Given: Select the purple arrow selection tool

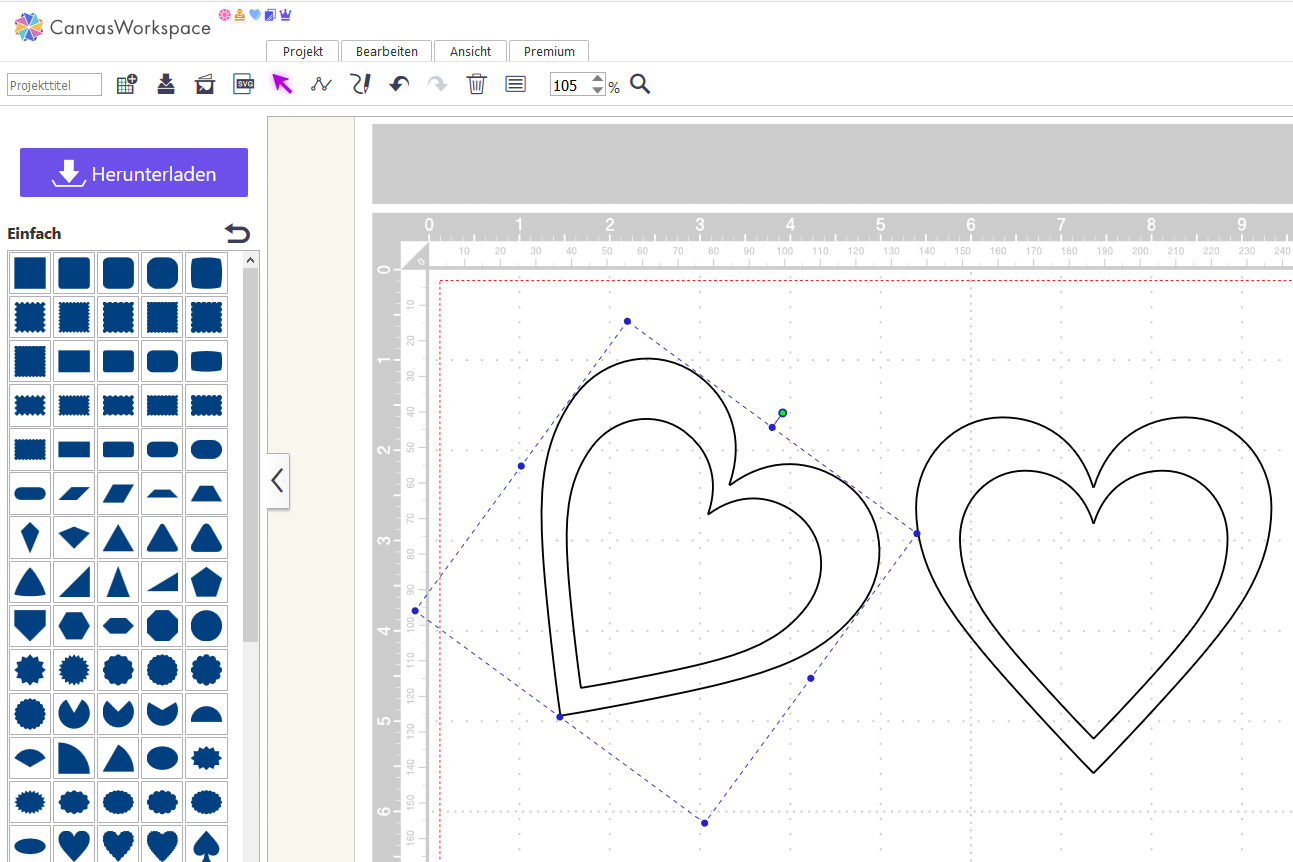Looking at the screenshot, I should coord(283,84).
